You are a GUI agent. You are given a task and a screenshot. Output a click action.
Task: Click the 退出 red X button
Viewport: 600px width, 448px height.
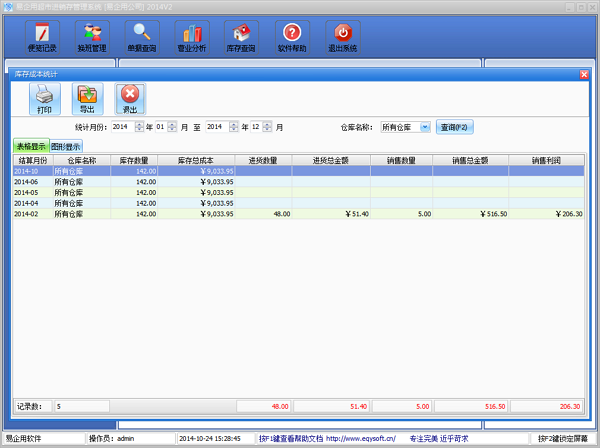coord(130,99)
